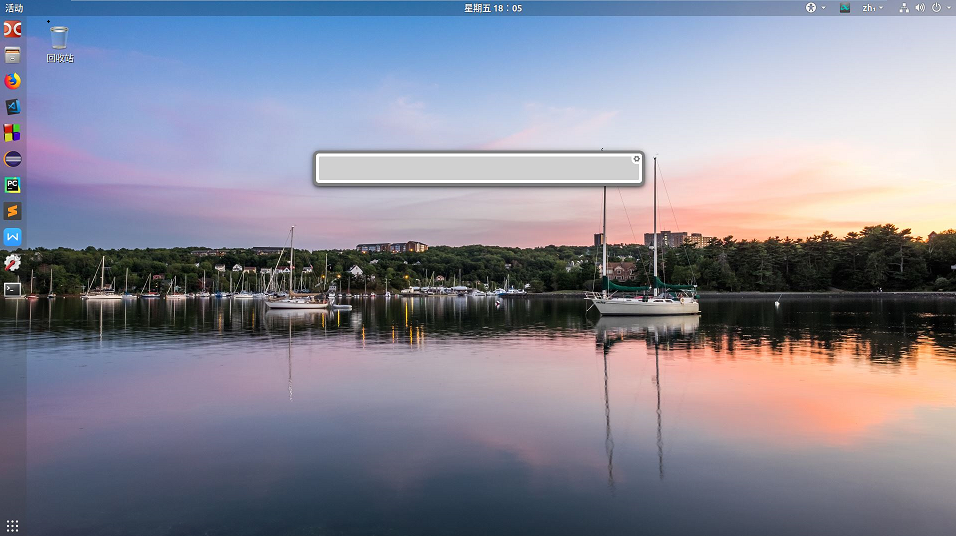956x536 pixels.
Task: Open the power system menu
Action: (x=936, y=8)
